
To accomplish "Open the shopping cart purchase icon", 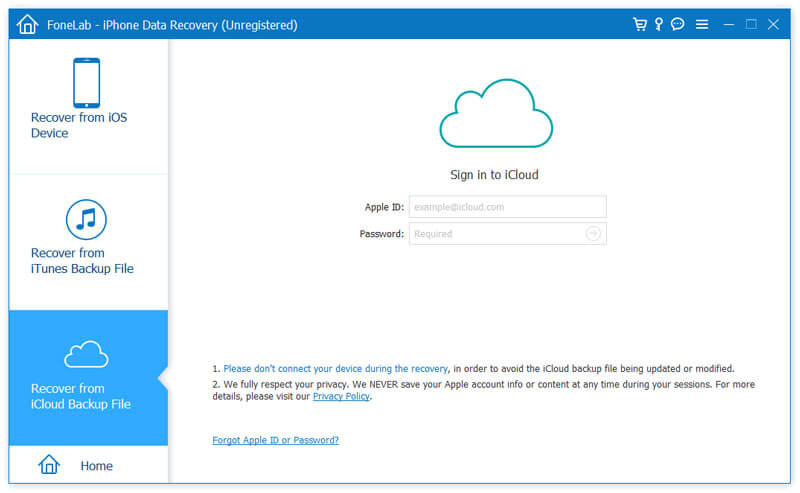I will pos(640,24).
